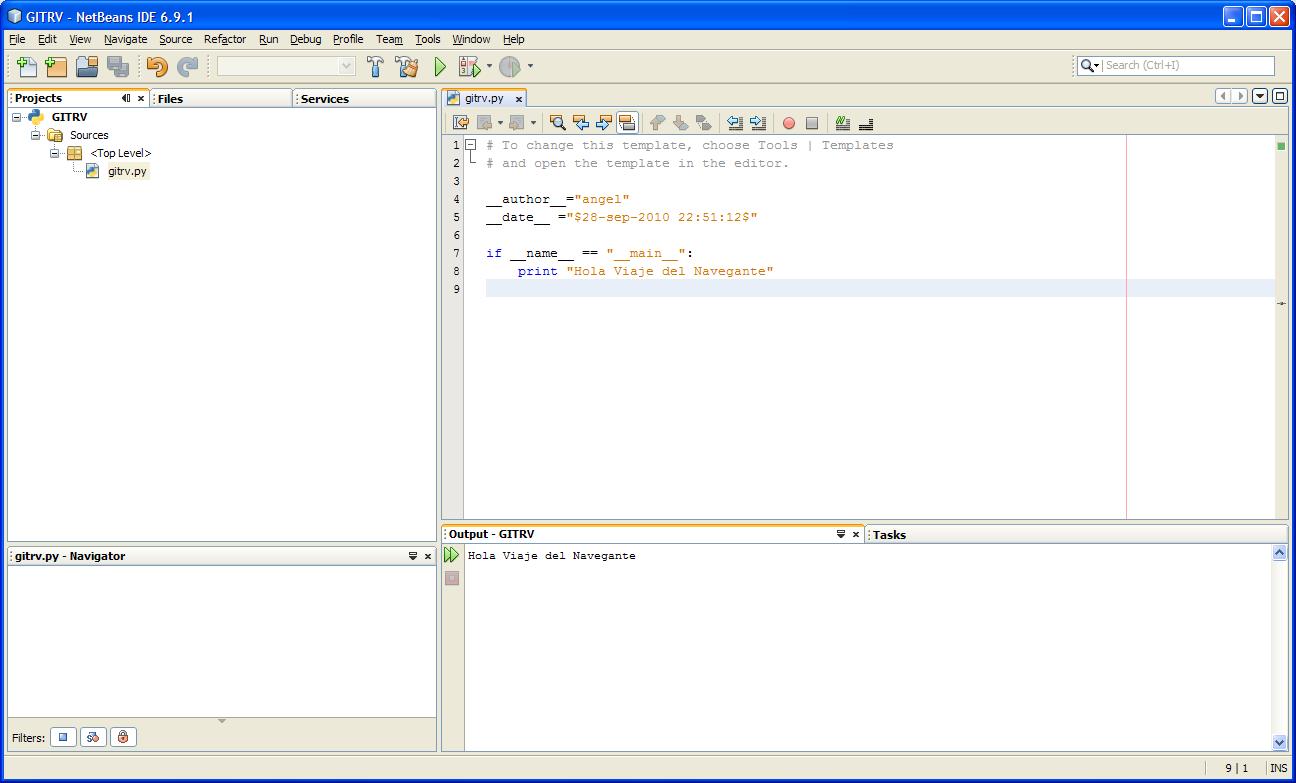Click Toggle Bookmark icon in editor toolbar

tap(704, 123)
